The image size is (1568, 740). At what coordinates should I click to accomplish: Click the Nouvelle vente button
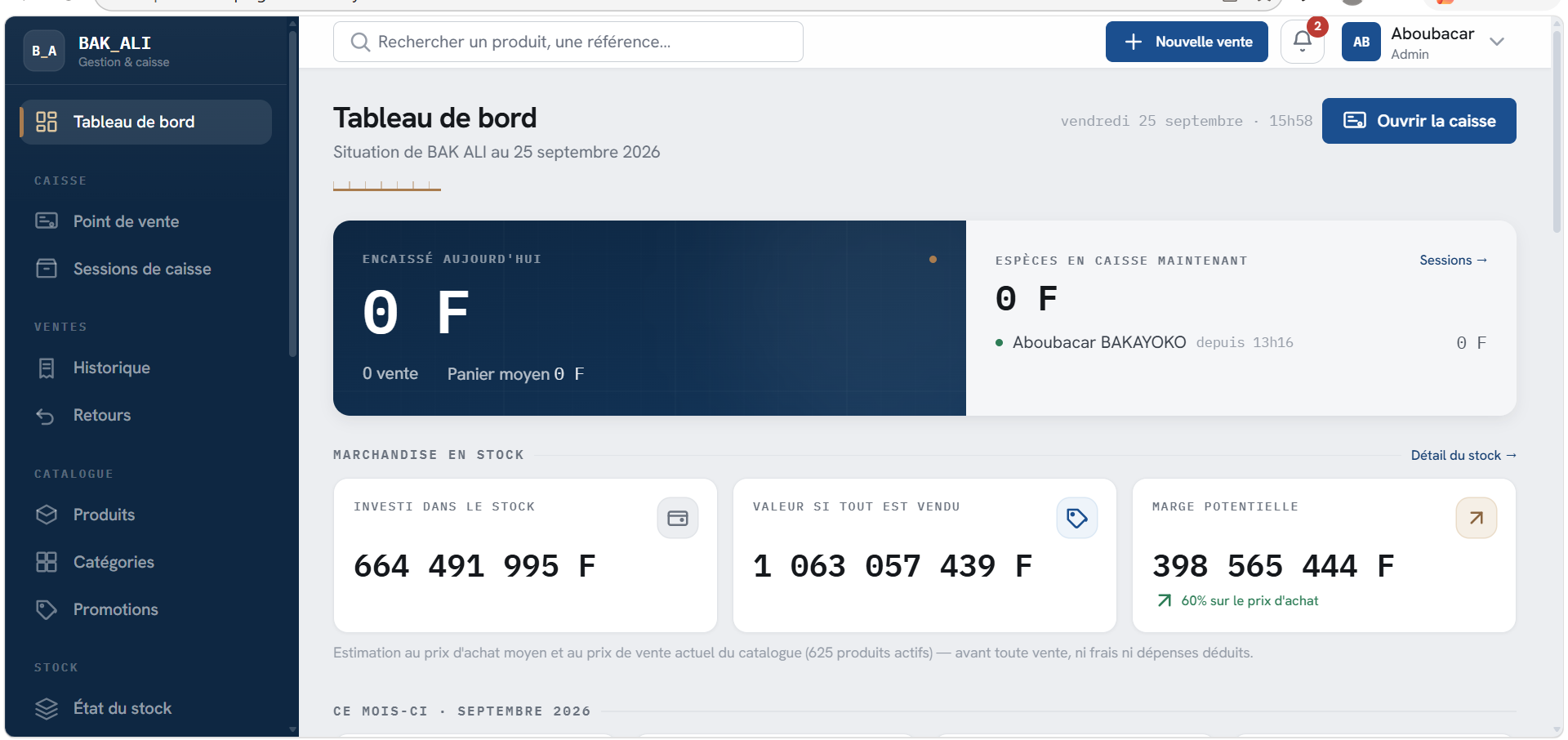(1187, 42)
